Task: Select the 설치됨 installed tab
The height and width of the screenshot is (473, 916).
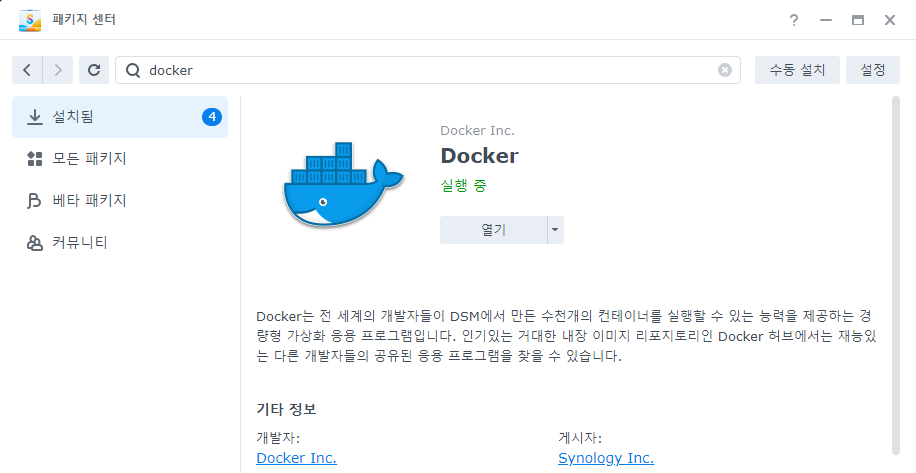Action: pyautogui.click(x=120, y=117)
